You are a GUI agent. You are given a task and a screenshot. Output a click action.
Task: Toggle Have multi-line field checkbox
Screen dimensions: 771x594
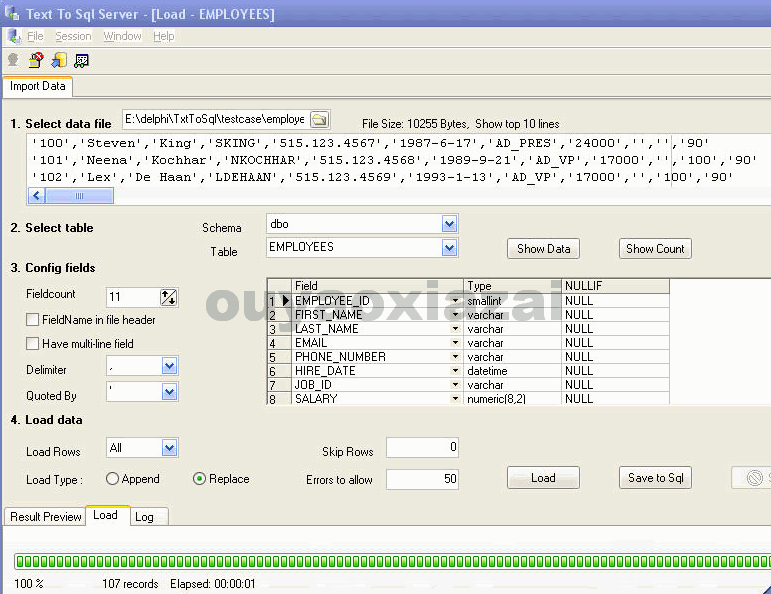click(32, 343)
